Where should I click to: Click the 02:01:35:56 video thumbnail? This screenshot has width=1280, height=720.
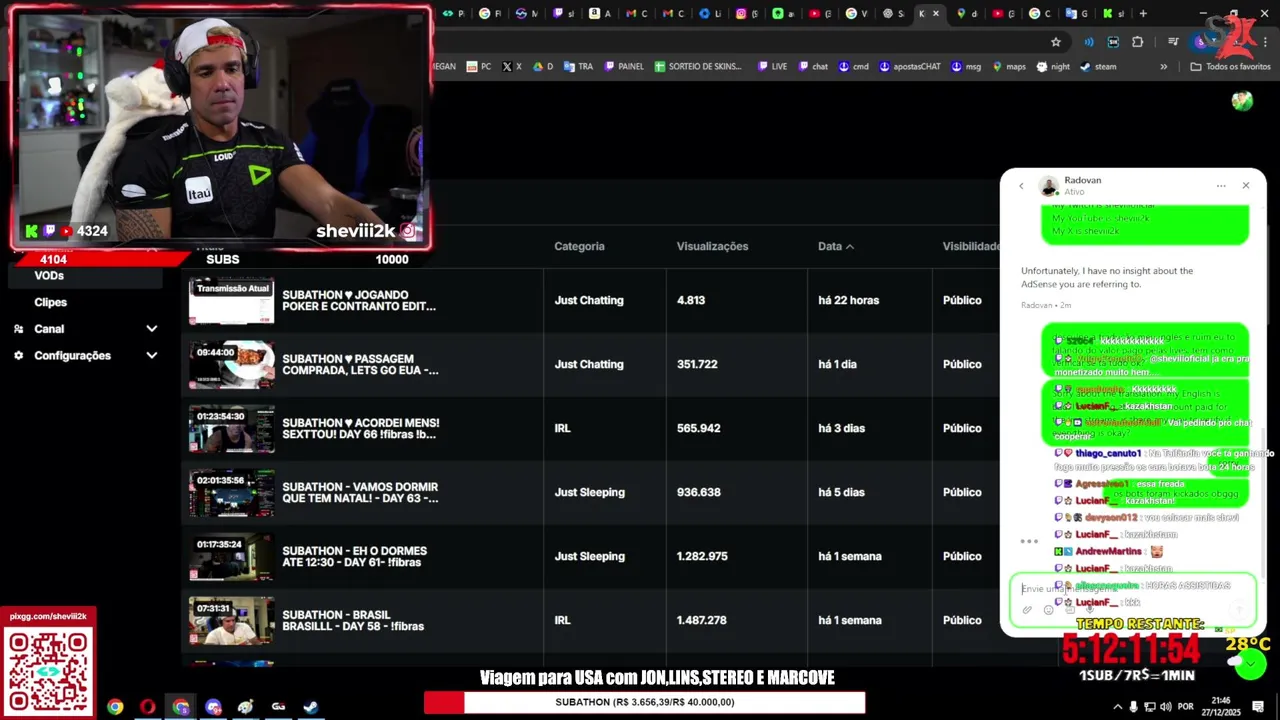232,493
